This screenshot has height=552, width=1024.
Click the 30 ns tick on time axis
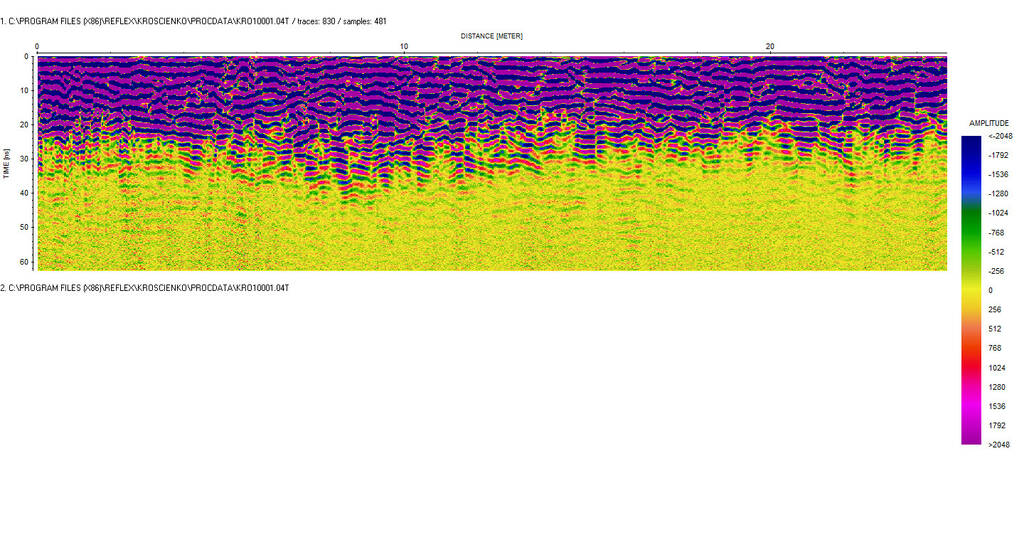pos(23,159)
